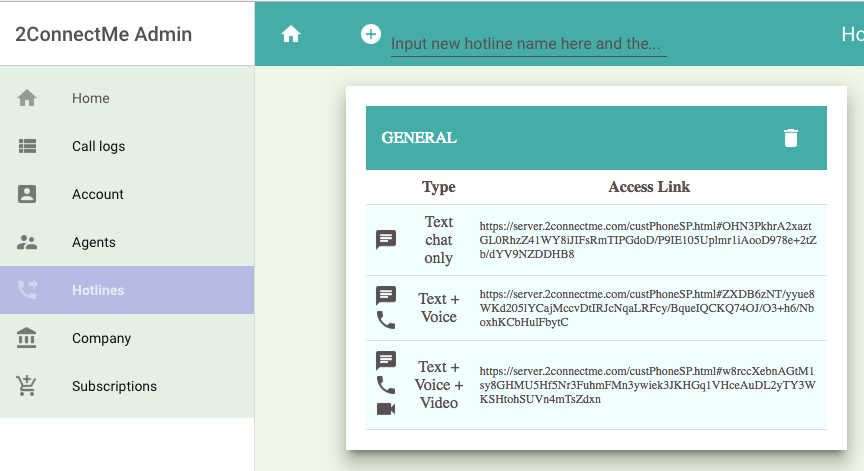Click the add hotline plus icon

click(370, 34)
